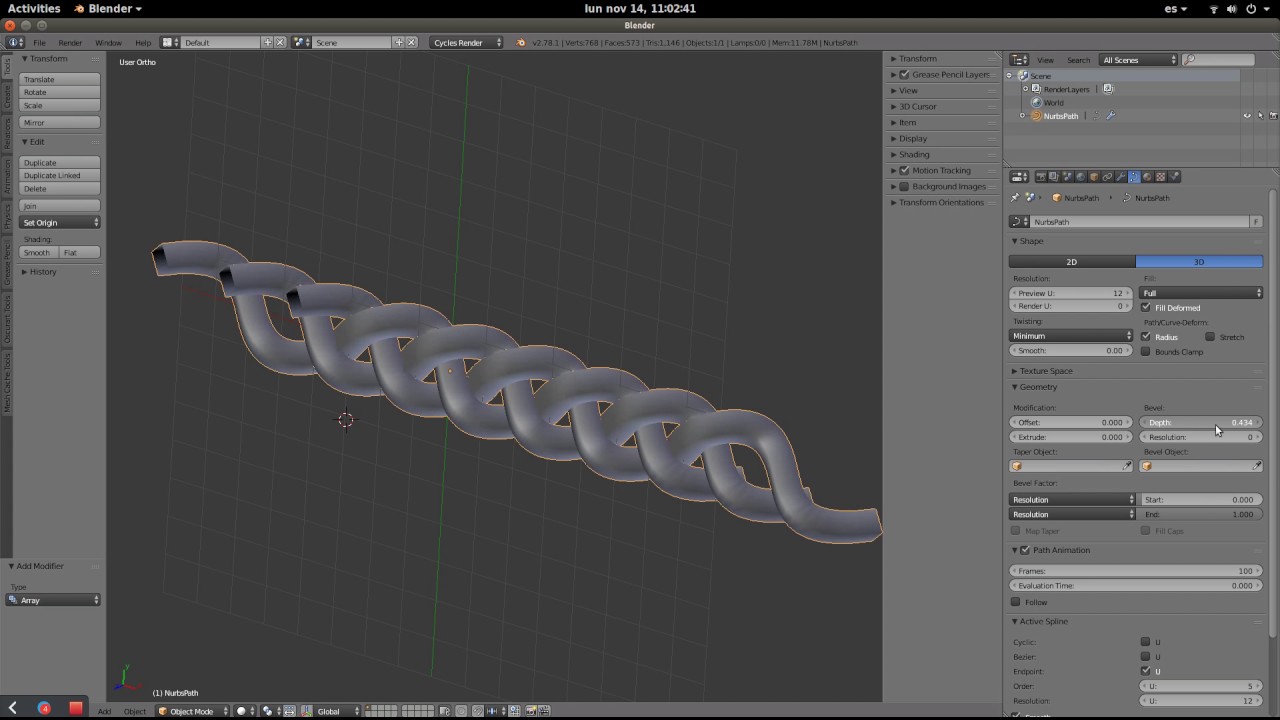Open the Fill mode Full dropdown
Image resolution: width=1280 pixels, height=720 pixels.
coord(1201,293)
